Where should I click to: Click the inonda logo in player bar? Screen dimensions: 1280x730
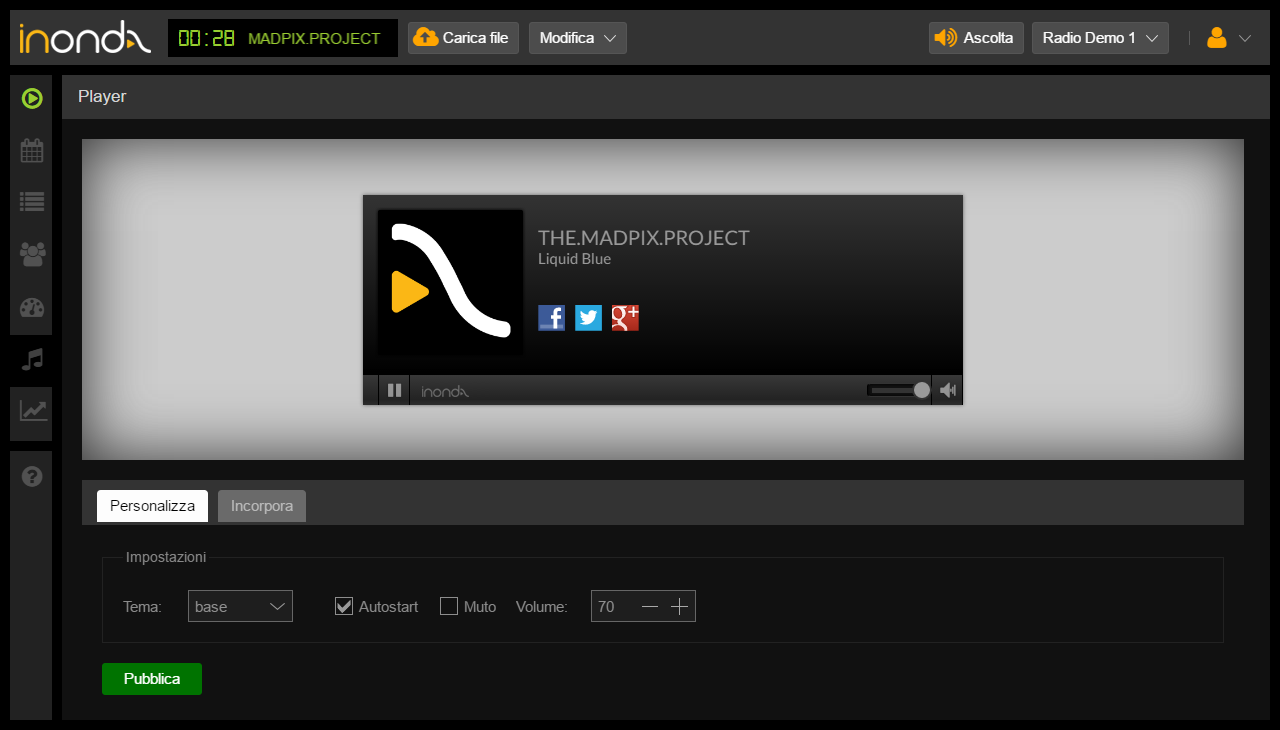coord(445,391)
